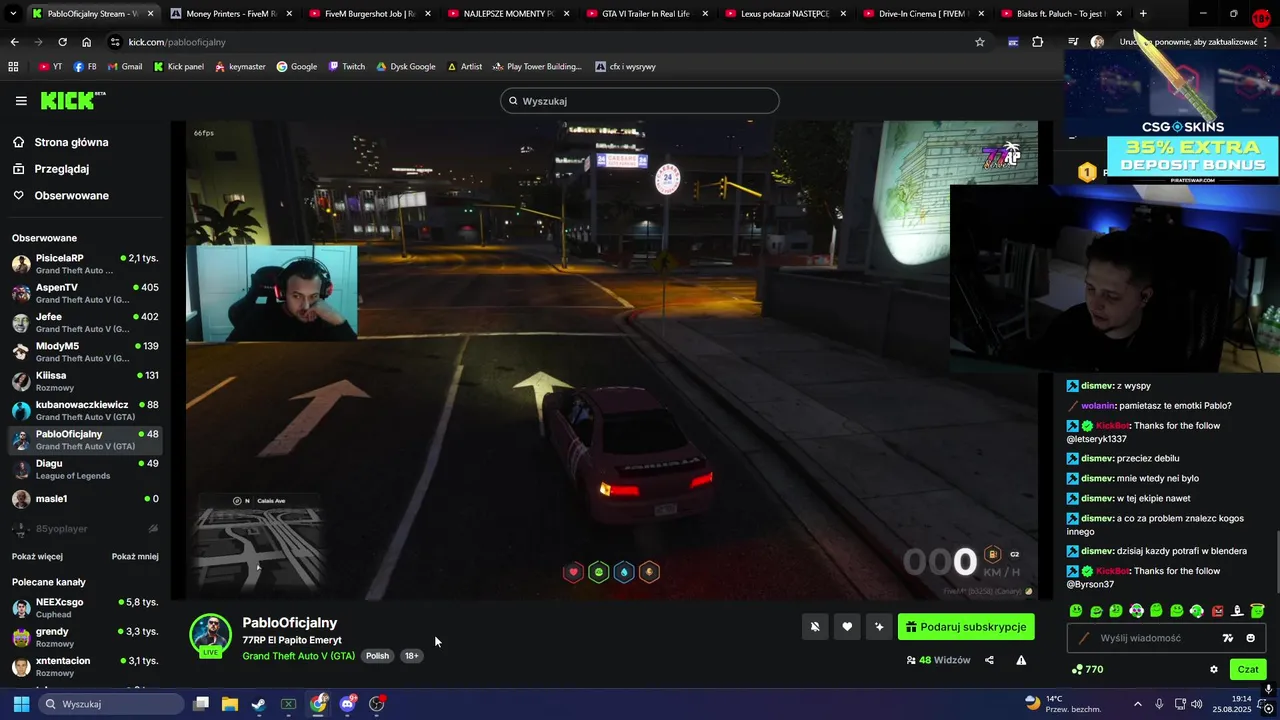This screenshot has width=1280, height=720.
Task: Open xntentacion recommended channel
Action: pyautogui.click(x=85, y=666)
